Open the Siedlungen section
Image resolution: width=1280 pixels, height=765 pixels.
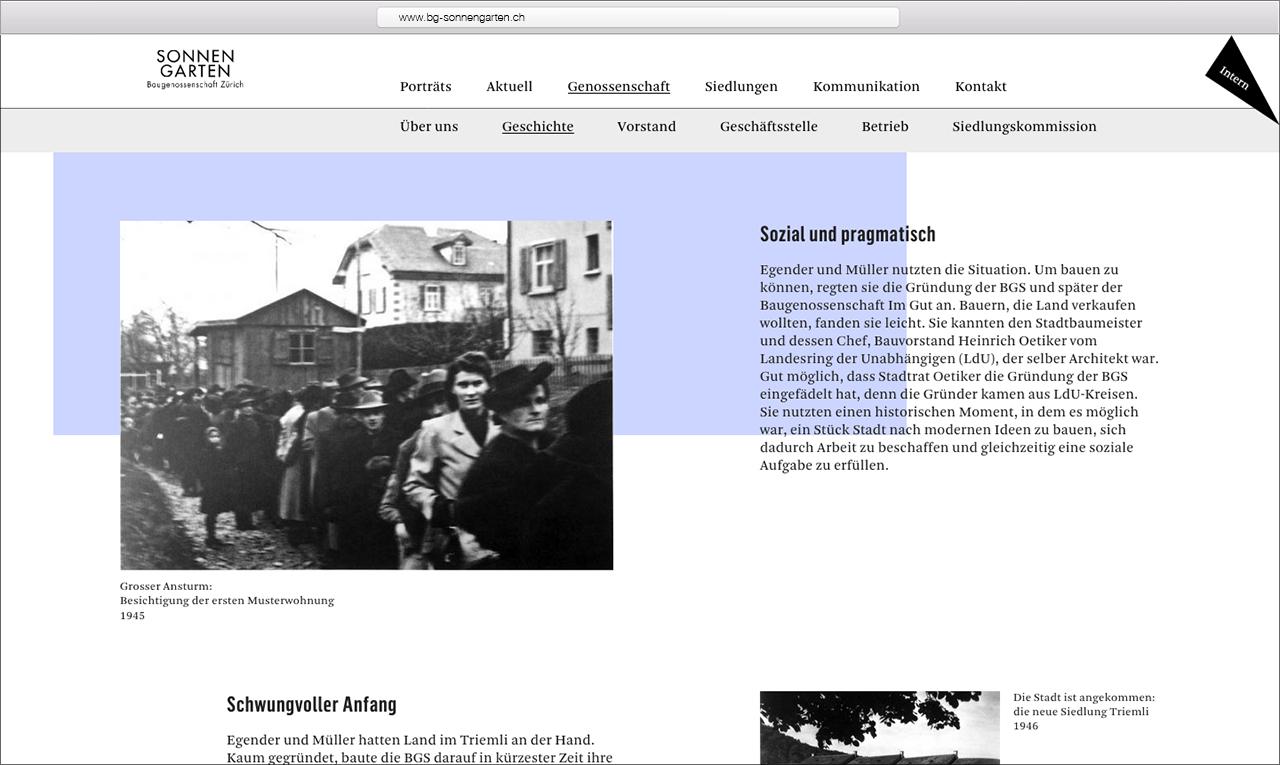[740, 87]
